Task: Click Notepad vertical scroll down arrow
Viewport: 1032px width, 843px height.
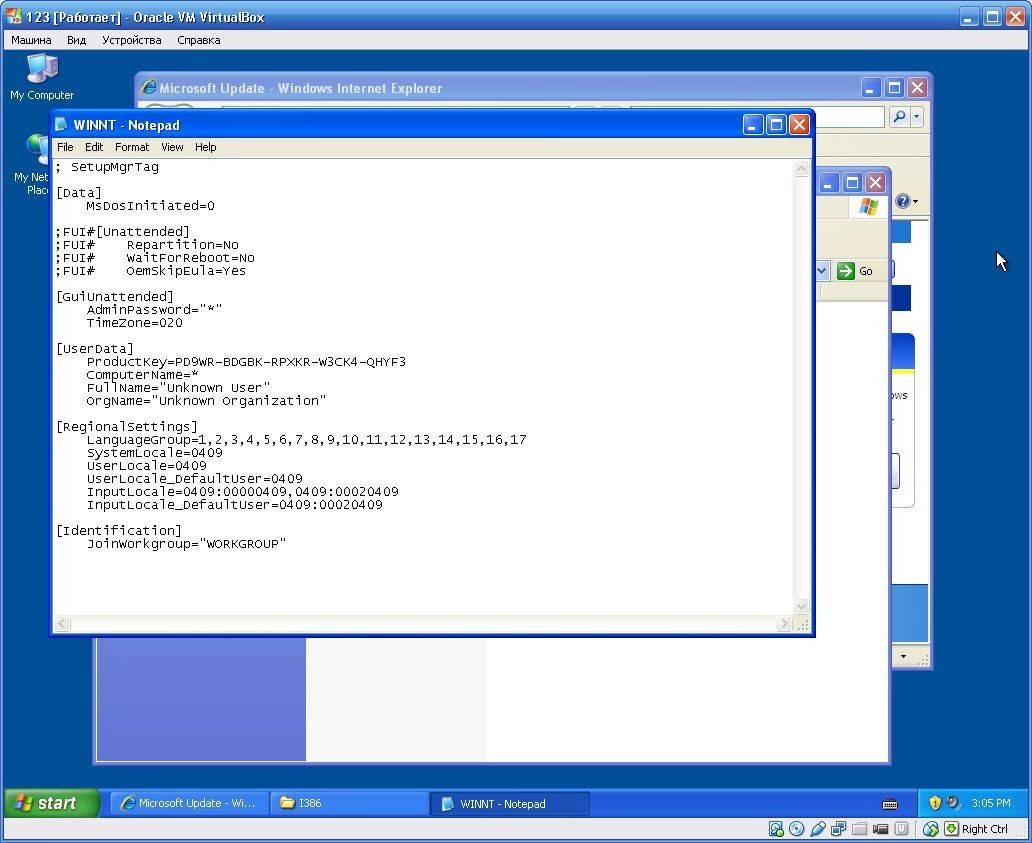Action: [802, 606]
